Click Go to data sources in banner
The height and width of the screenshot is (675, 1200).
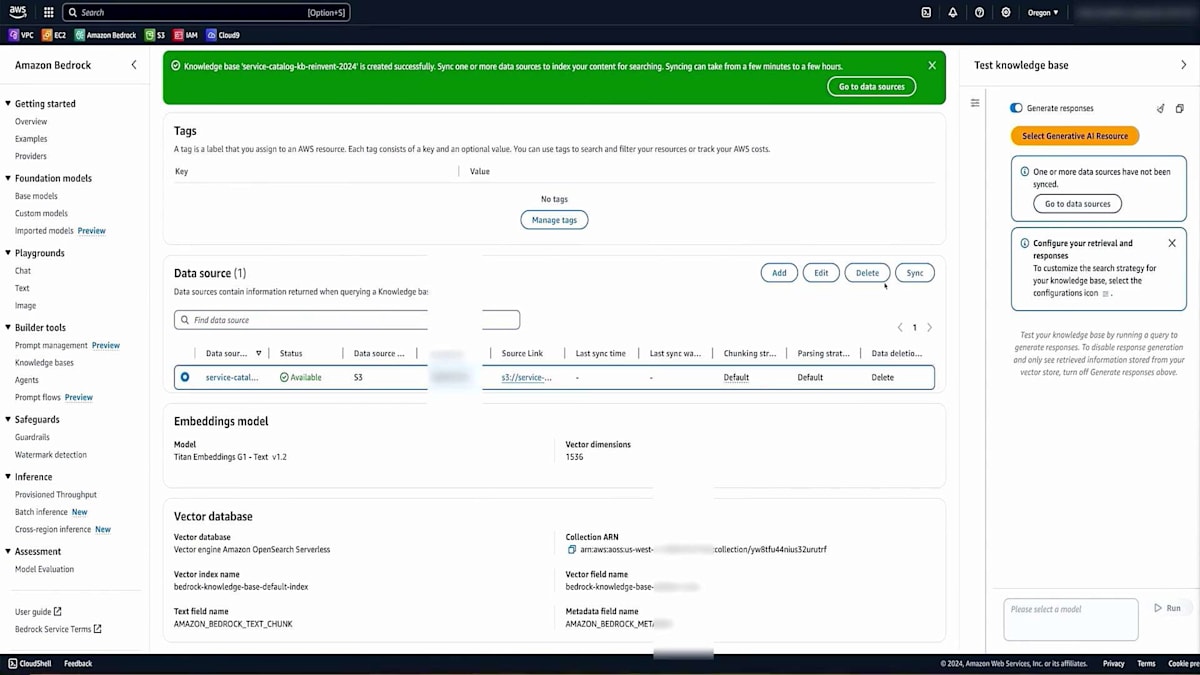(x=871, y=87)
